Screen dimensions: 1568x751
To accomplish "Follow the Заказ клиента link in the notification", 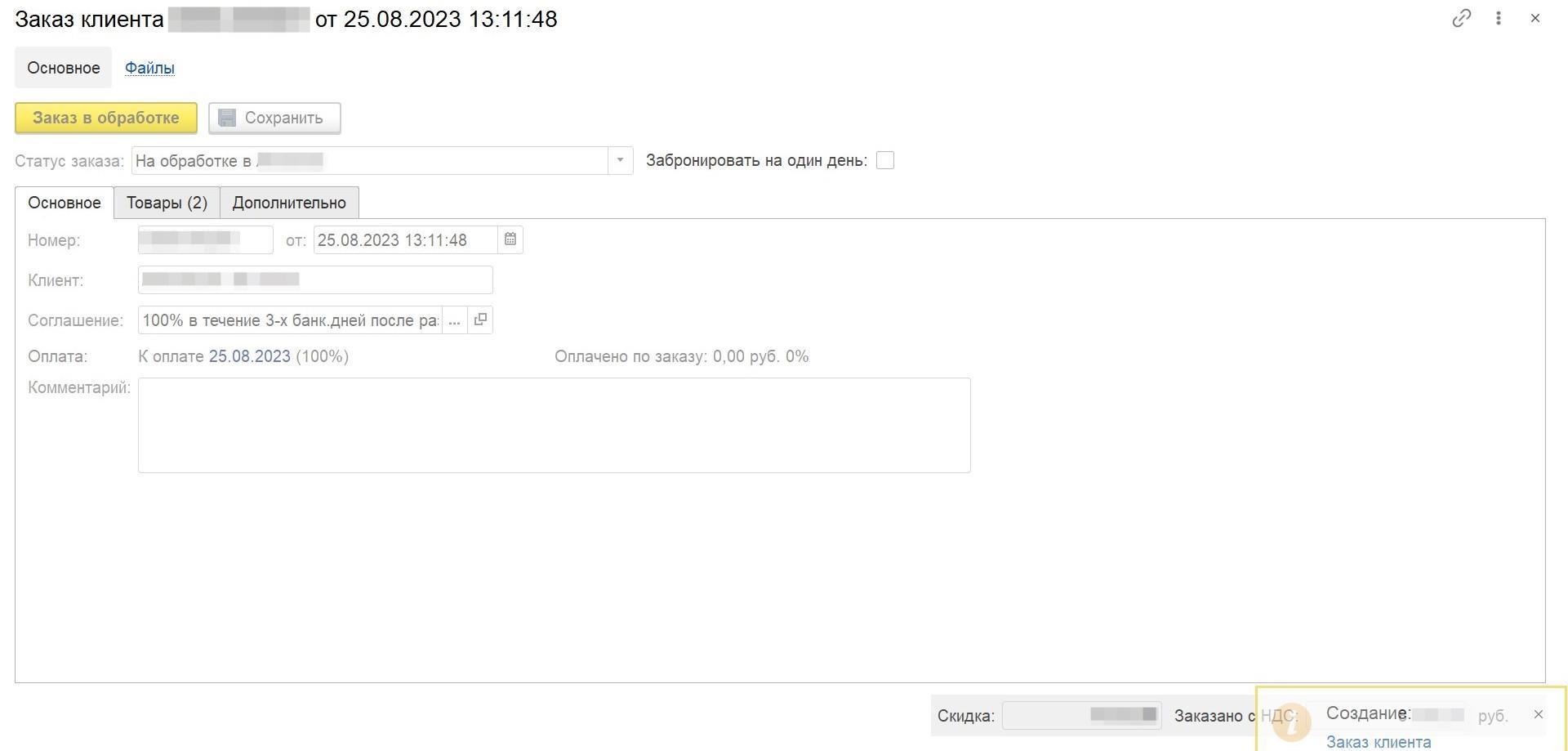I will pyautogui.click(x=1379, y=741).
